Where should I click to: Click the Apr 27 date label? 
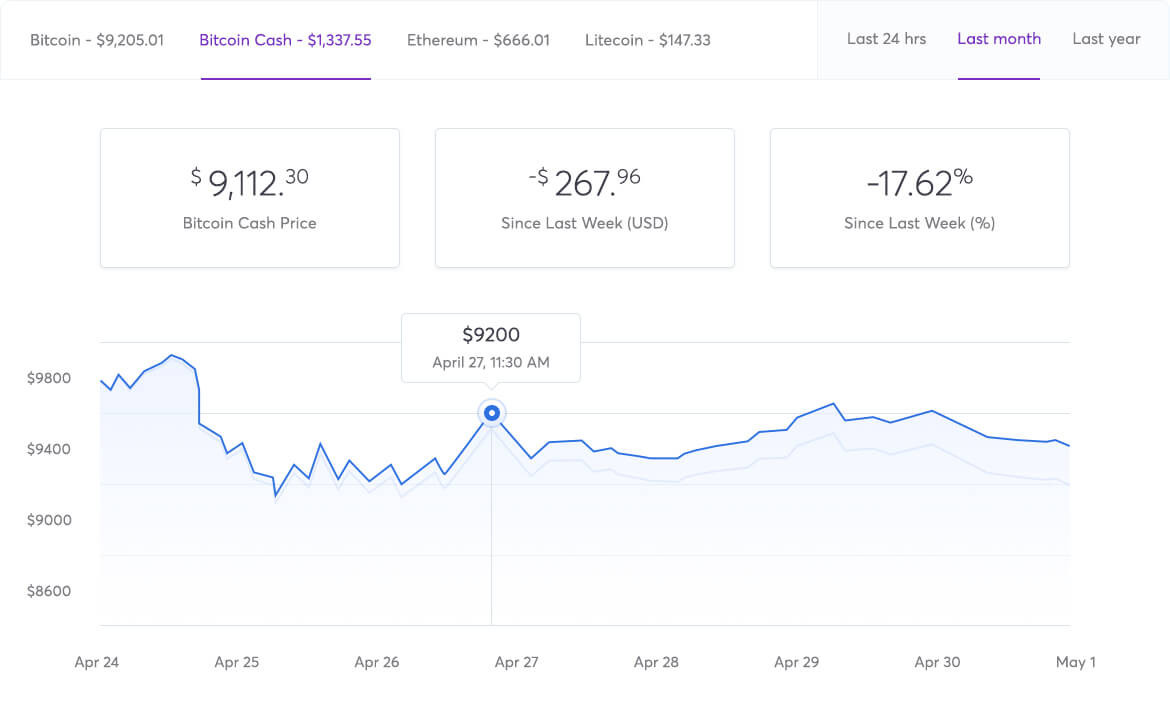(x=516, y=662)
